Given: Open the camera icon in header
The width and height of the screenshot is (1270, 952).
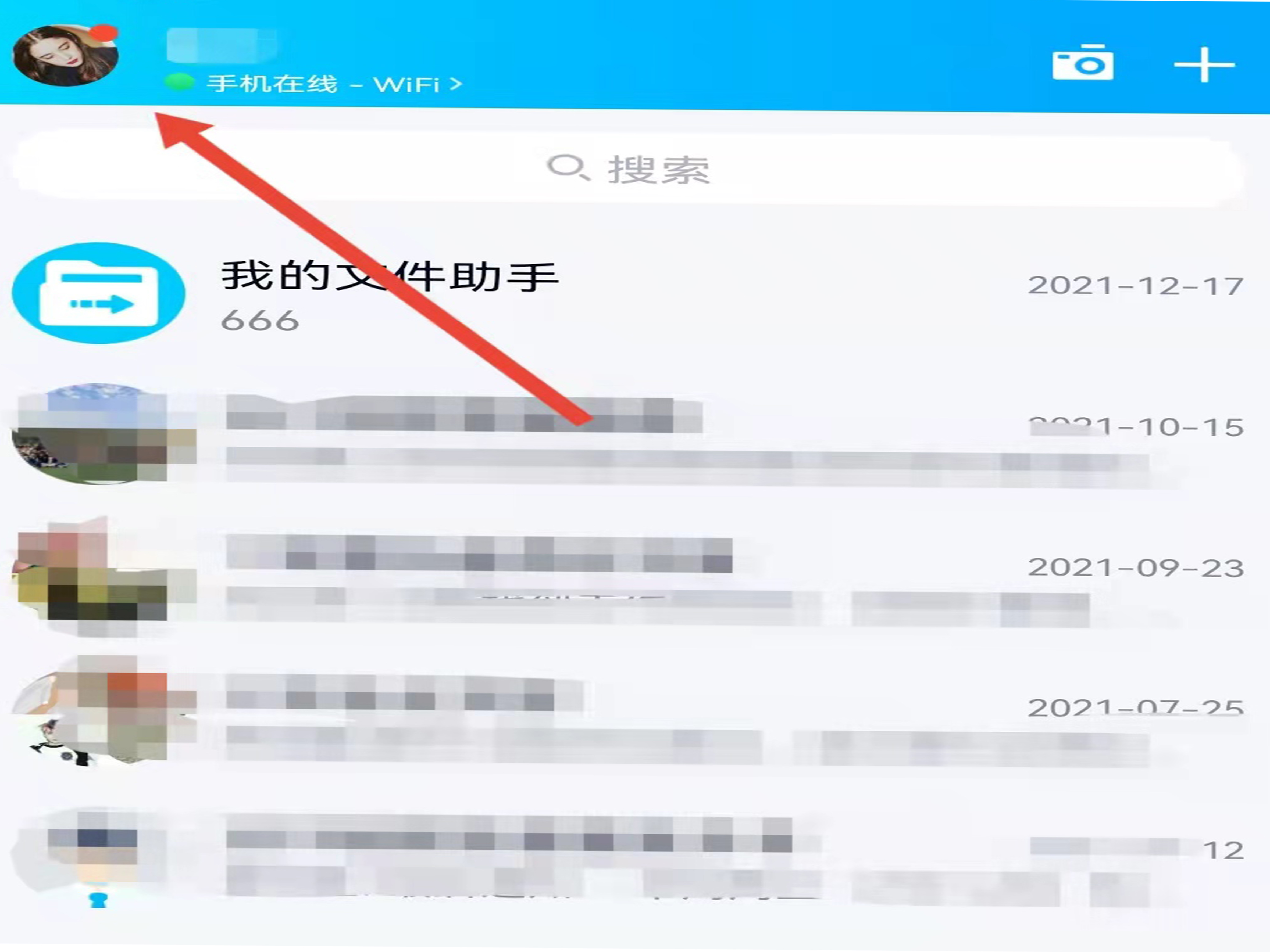Looking at the screenshot, I should 1082,62.
